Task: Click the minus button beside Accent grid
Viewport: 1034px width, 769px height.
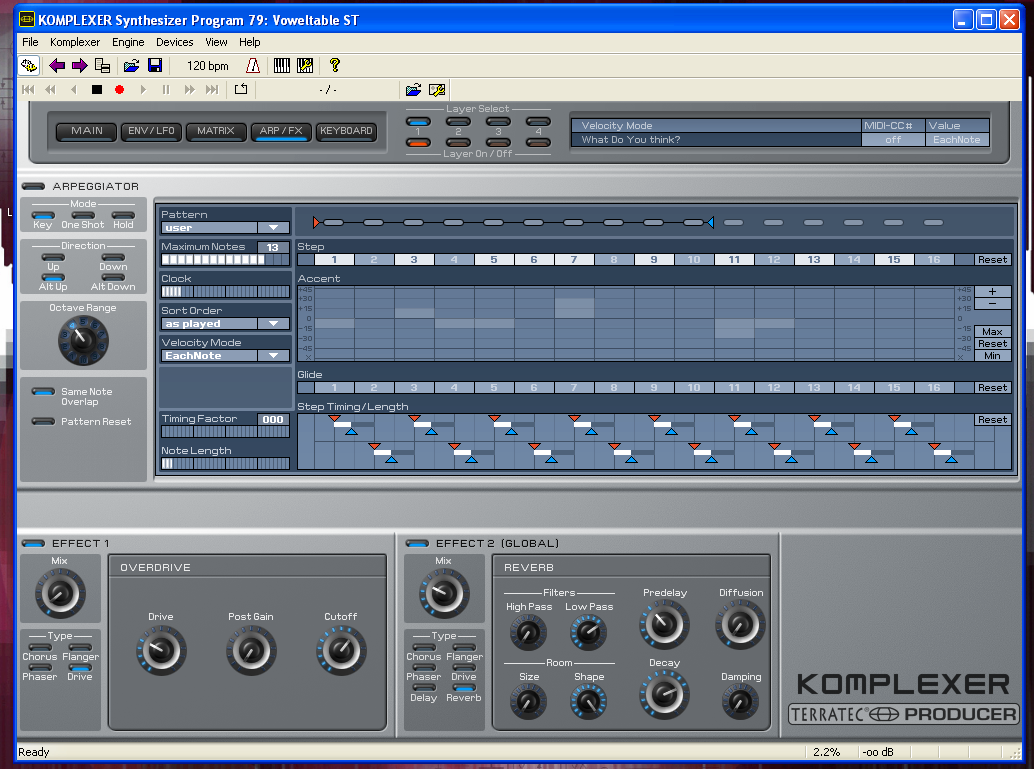Action: [x=992, y=303]
